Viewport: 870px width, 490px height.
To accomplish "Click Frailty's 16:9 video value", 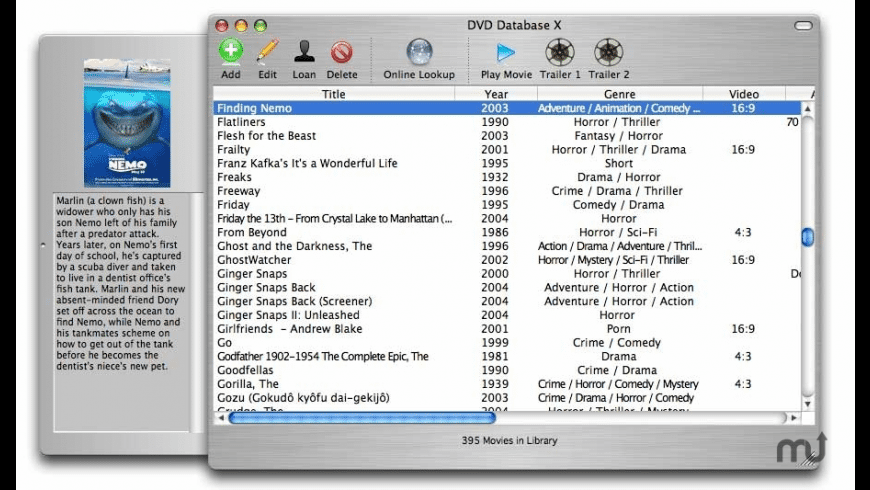I will pyautogui.click(x=743, y=149).
